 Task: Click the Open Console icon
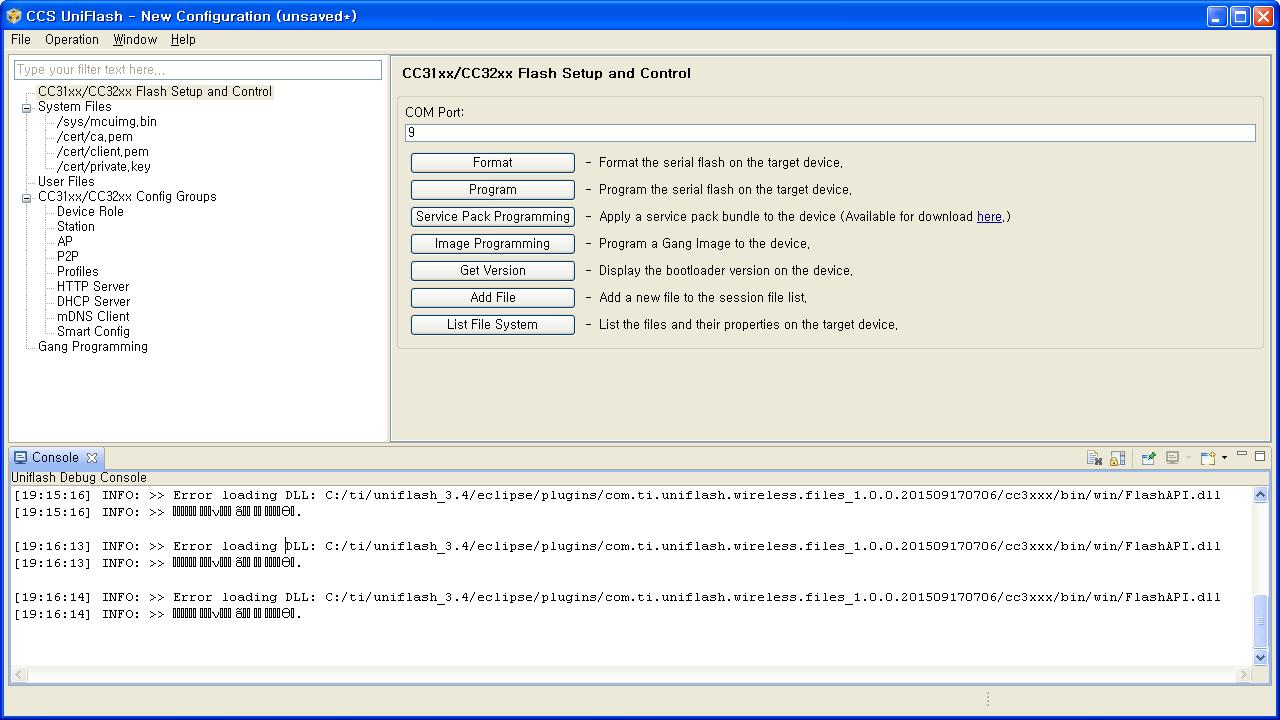[x=1207, y=458]
